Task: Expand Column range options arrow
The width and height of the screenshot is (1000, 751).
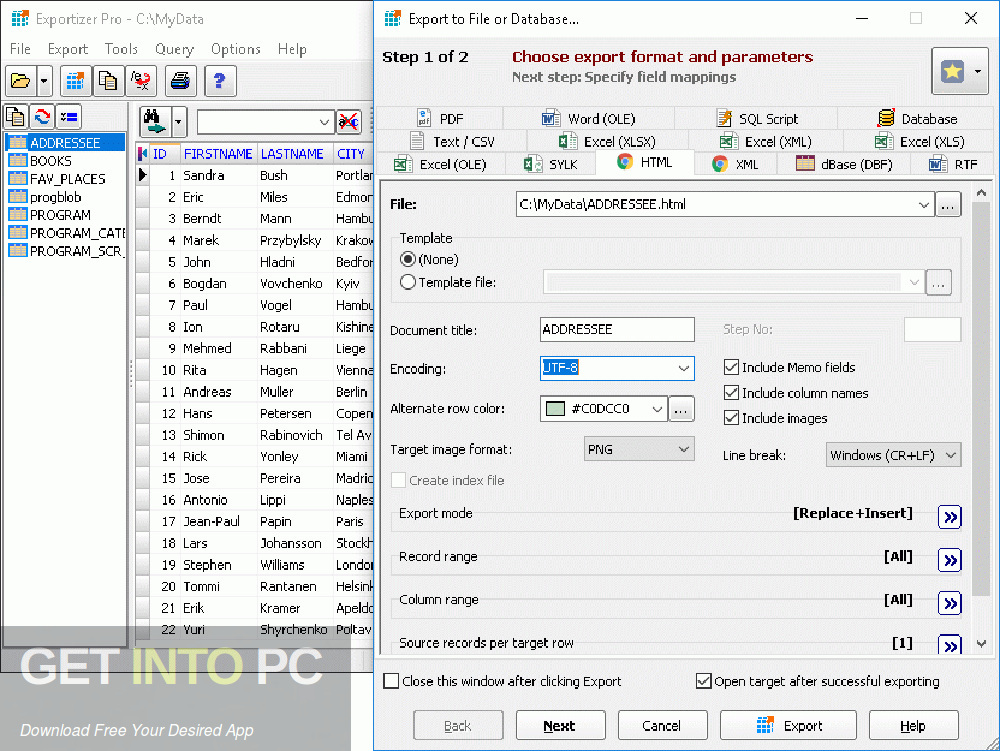Action: [950, 603]
